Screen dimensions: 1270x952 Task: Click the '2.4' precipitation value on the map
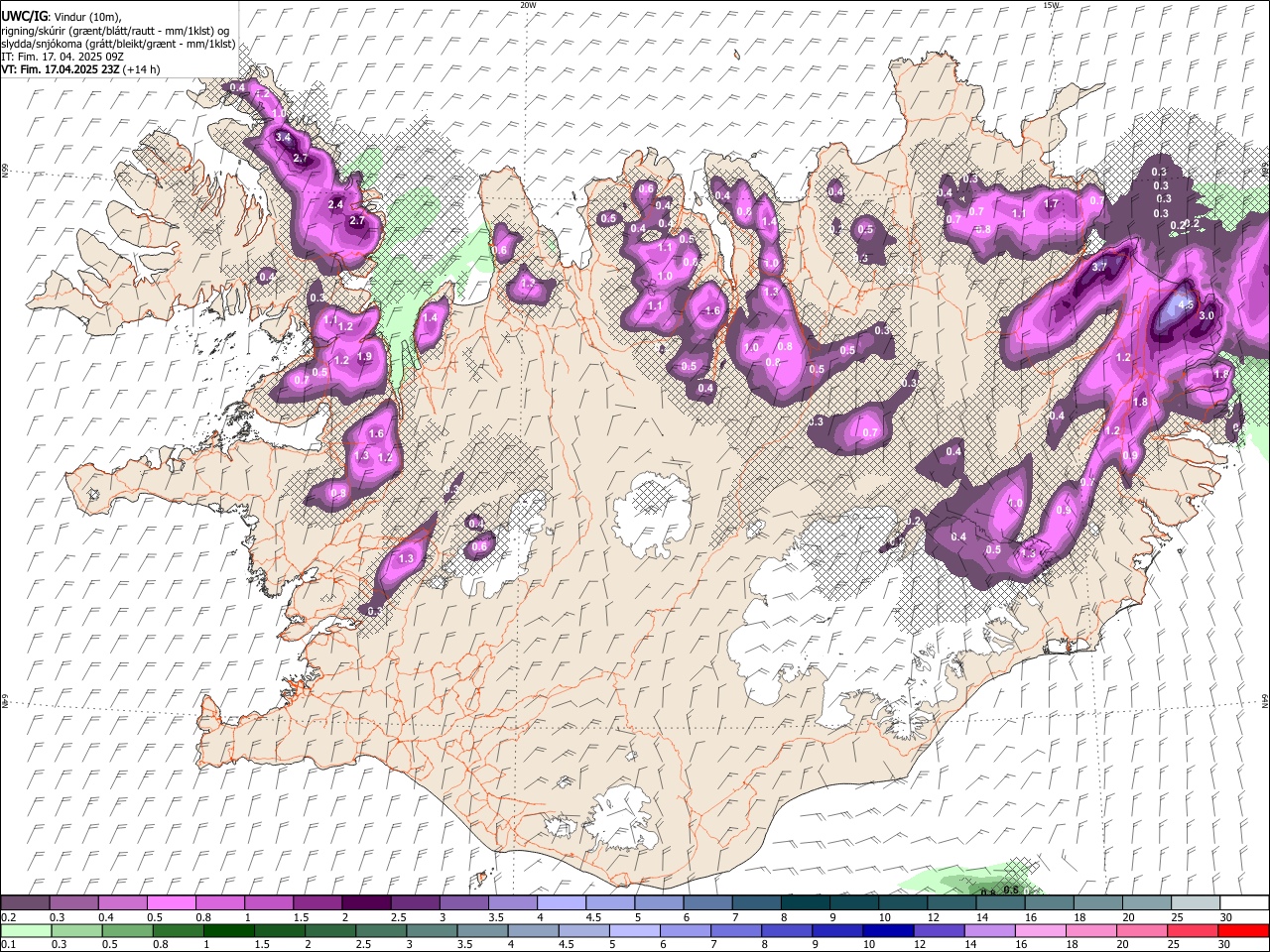tap(335, 204)
